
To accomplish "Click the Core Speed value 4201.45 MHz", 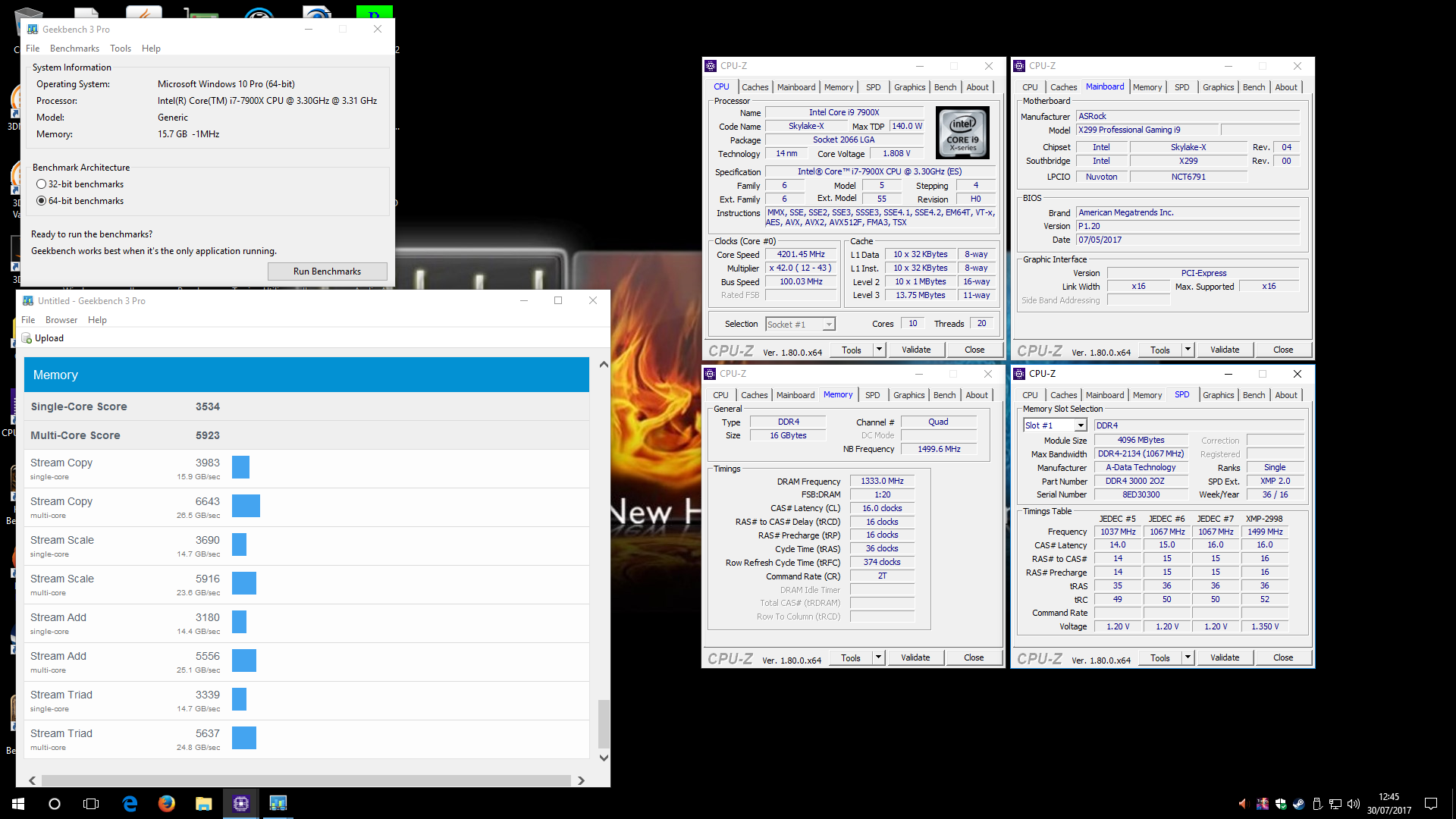I will [x=801, y=255].
